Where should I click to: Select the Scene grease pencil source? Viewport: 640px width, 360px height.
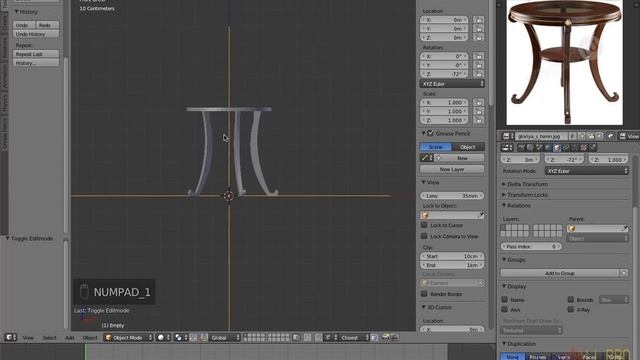pyautogui.click(x=436, y=147)
